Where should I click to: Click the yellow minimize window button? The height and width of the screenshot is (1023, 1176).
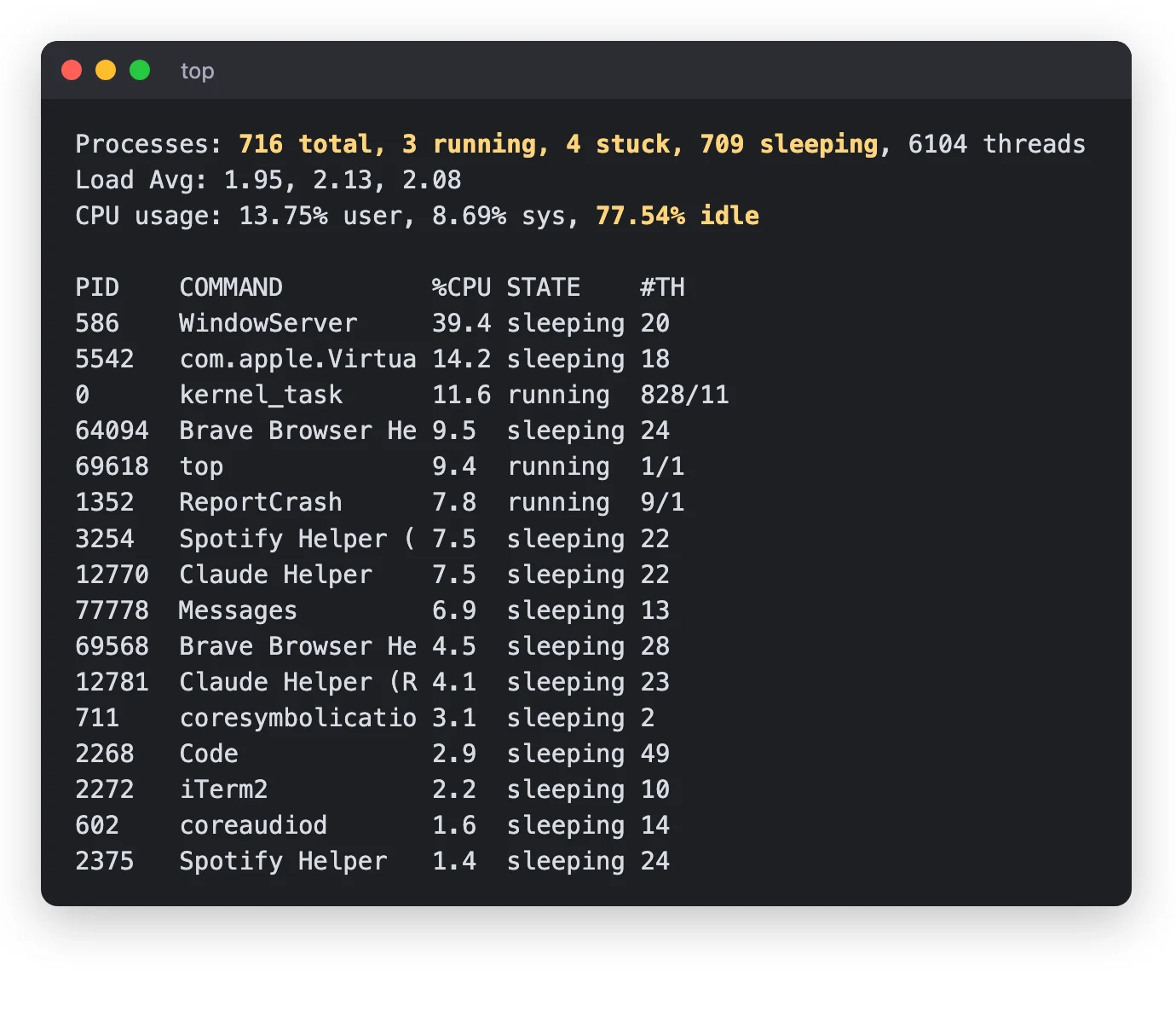(106, 70)
